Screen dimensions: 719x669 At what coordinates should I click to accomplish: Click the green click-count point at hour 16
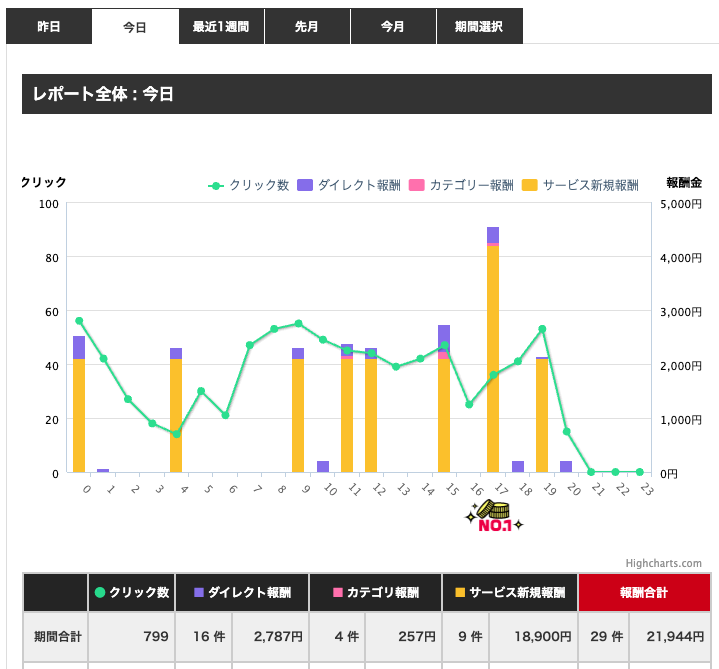tap(469, 404)
